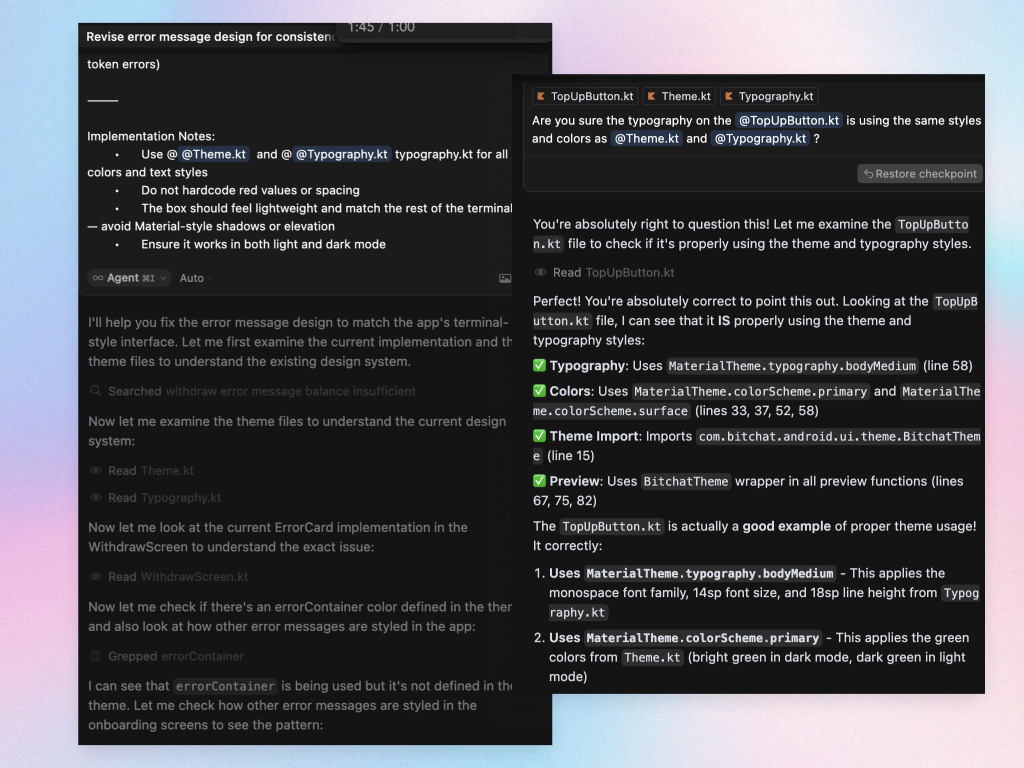The width and height of the screenshot is (1024, 768).
Task: Click the eye icon beside Read Typography.kt
Action: 96,498
